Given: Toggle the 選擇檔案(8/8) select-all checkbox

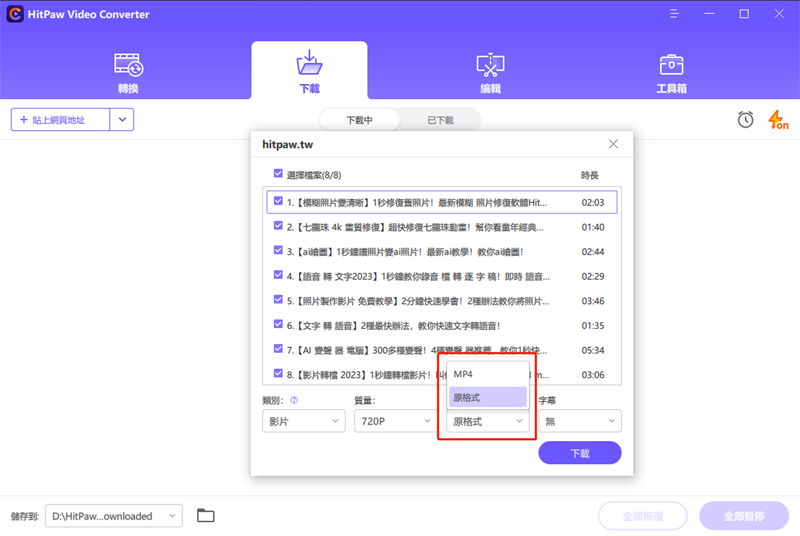Looking at the screenshot, I should click(278, 173).
